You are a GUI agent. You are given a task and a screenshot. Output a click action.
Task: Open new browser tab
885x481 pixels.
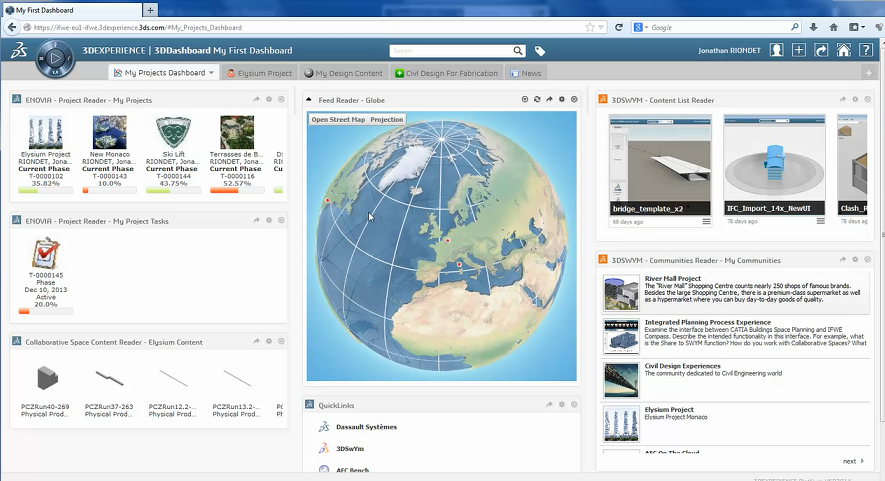point(150,10)
